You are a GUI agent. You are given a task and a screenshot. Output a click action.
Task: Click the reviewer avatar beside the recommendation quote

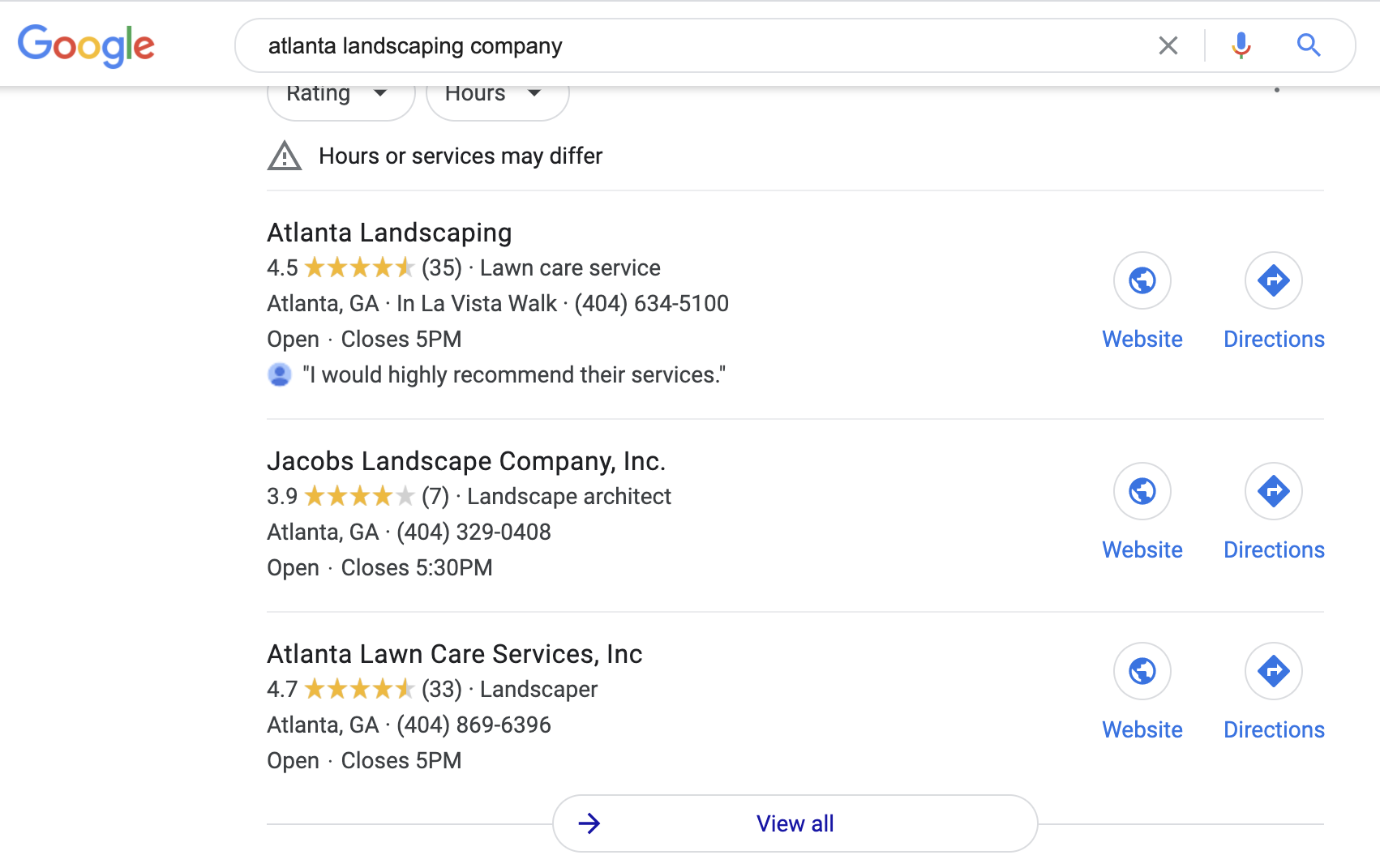point(280,374)
